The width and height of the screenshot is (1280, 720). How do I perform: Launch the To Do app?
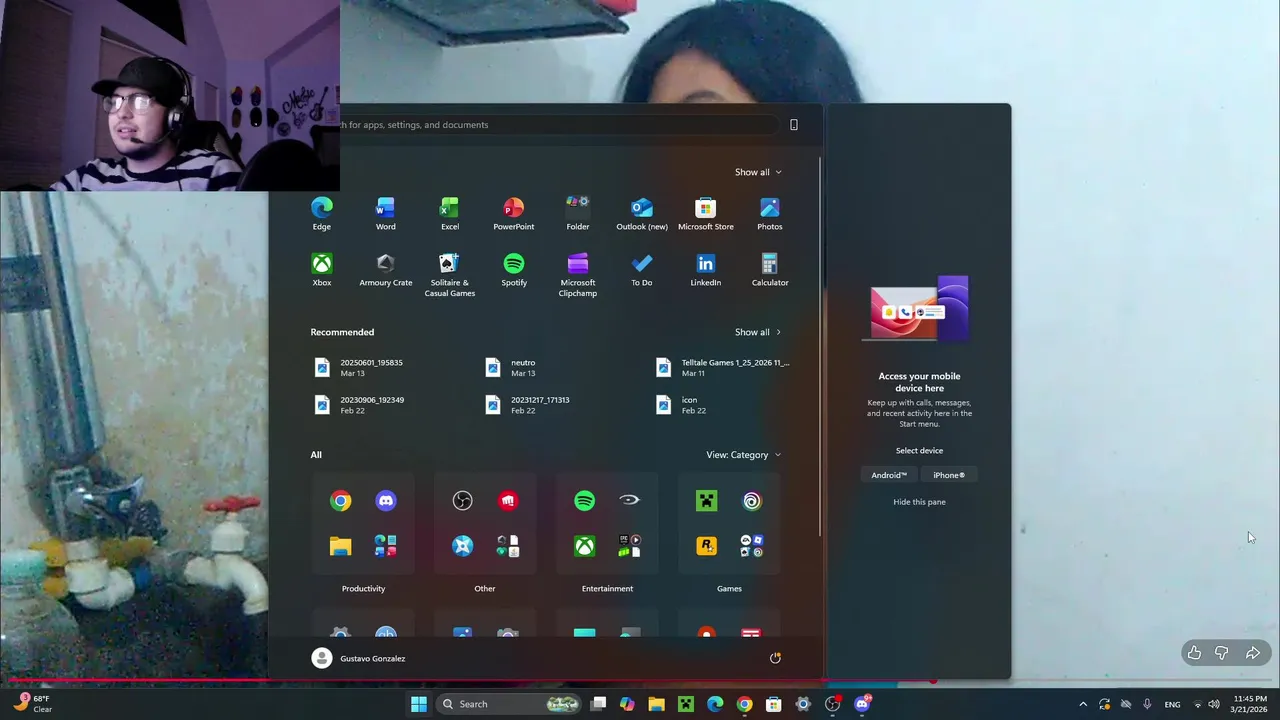(642, 269)
